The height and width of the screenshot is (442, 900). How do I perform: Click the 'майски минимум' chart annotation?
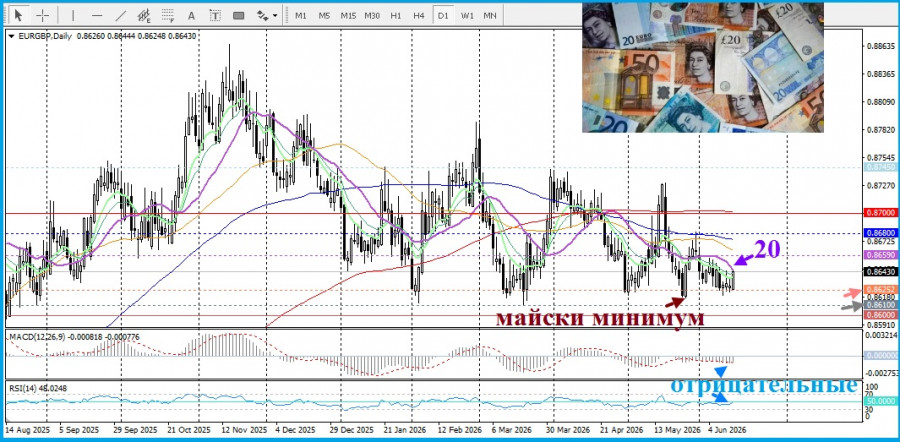click(x=599, y=317)
